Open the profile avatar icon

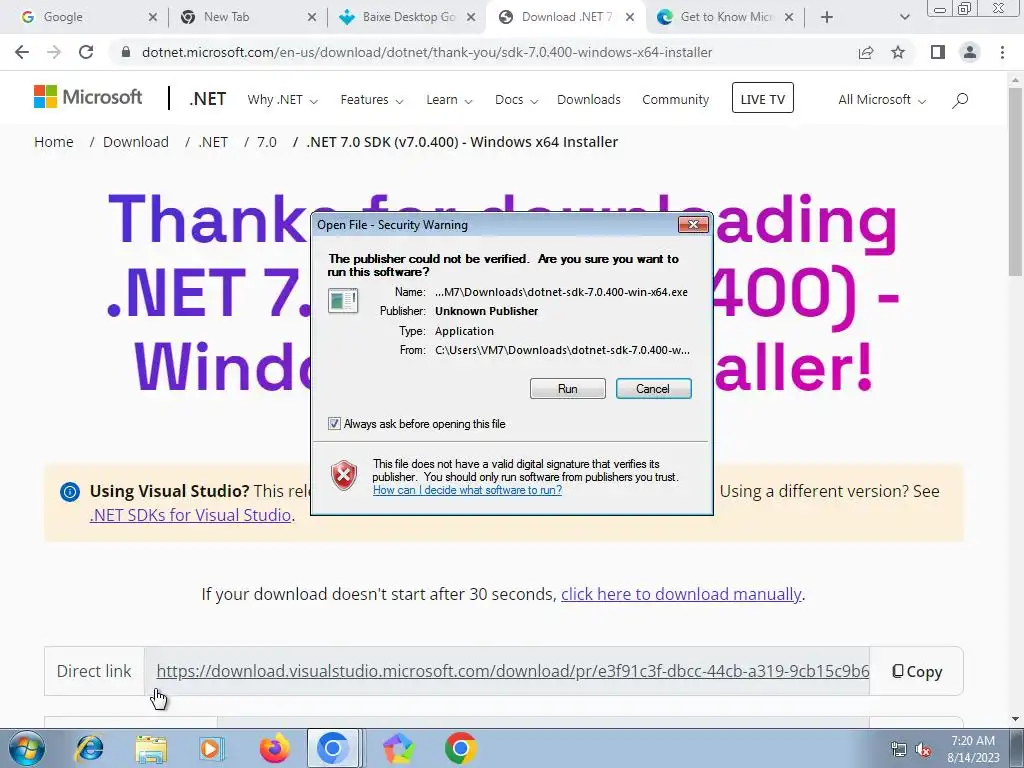point(970,52)
